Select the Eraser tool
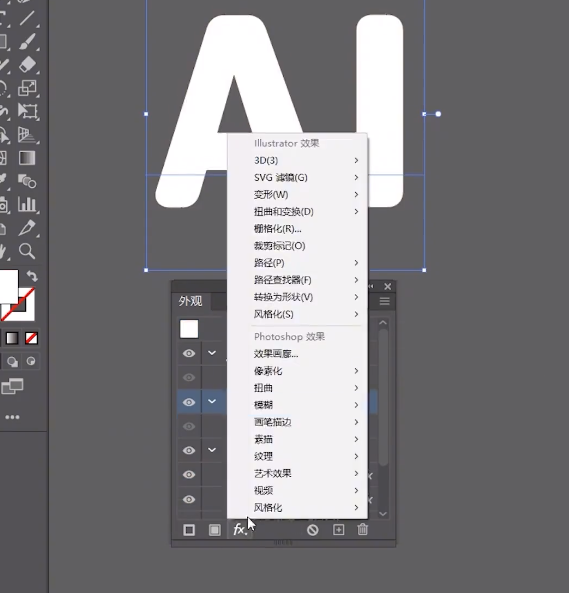The width and height of the screenshot is (569, 593). point(27,65)
